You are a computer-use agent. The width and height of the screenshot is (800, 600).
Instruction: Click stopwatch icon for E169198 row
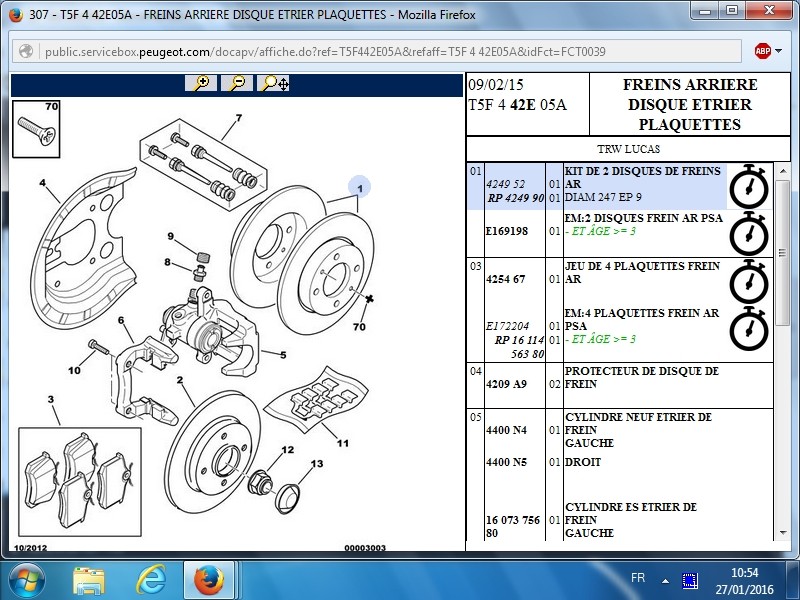tap(748, 233)
